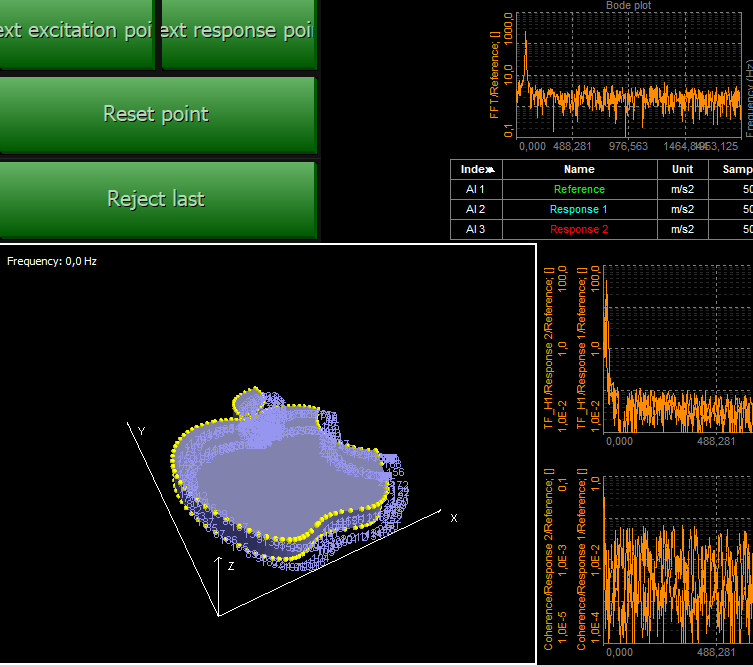Click the FFT/Reference axis label
This screenshot has width=753, height=667.
(x=495, y=75)
